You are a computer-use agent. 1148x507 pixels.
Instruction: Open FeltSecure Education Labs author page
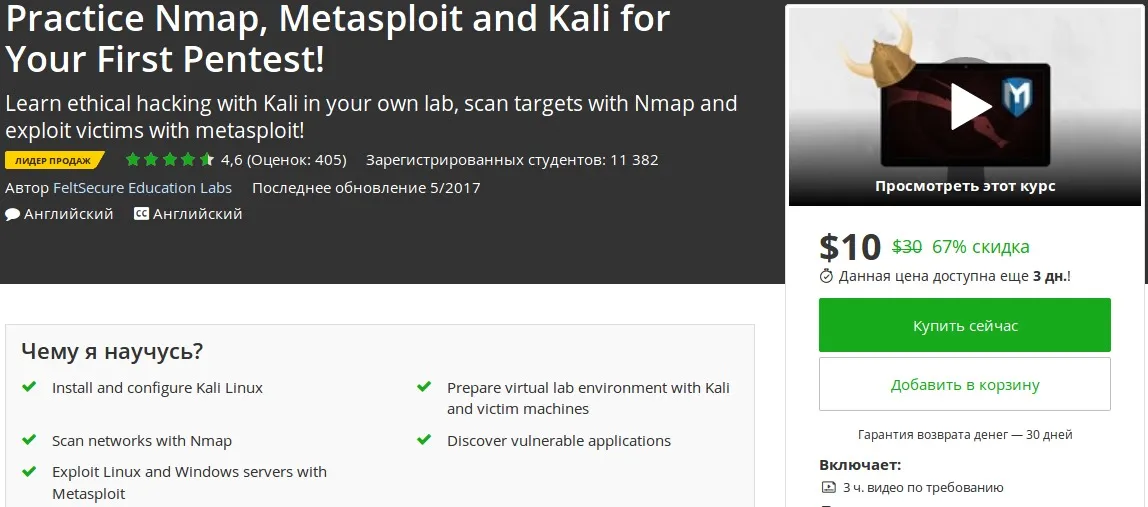pyautogui.click(x=142, y=188)
